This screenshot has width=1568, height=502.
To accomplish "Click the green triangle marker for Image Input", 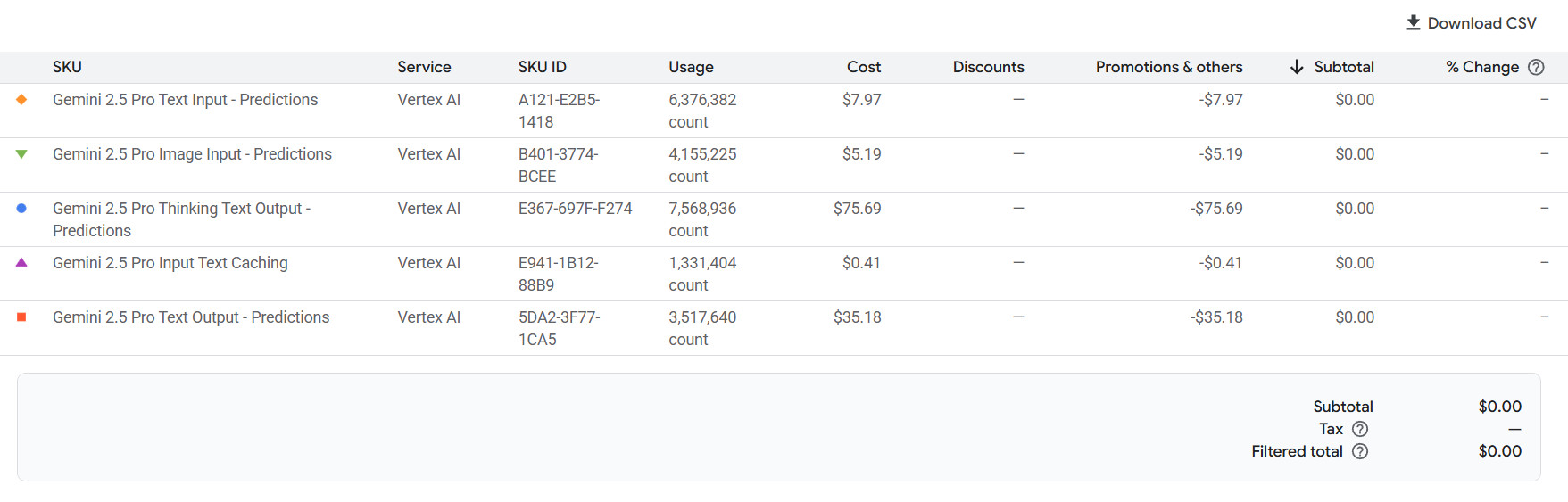I will click(21, 154).
